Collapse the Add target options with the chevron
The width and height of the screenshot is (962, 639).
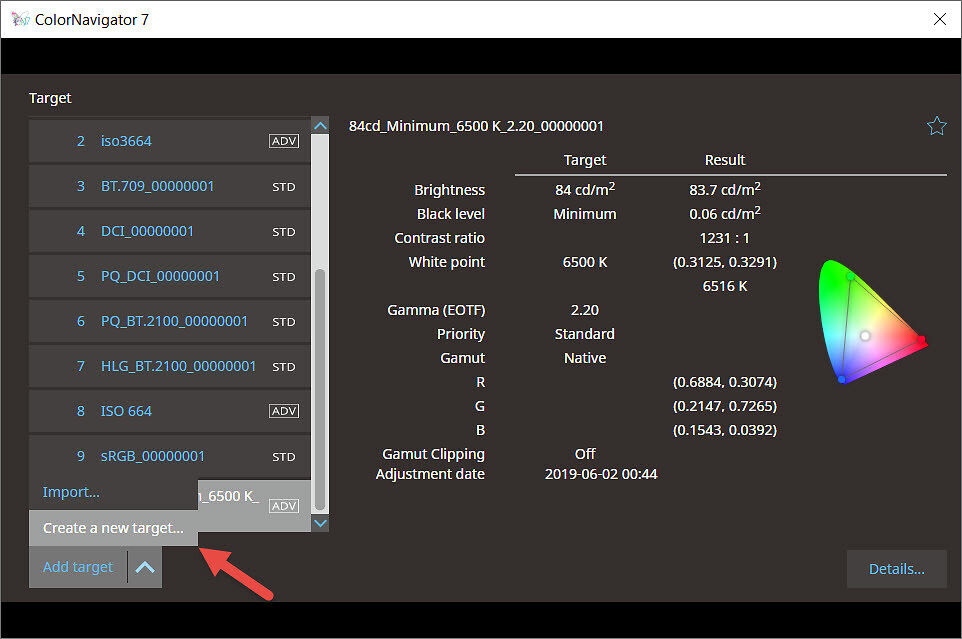[x=146, y=566]
